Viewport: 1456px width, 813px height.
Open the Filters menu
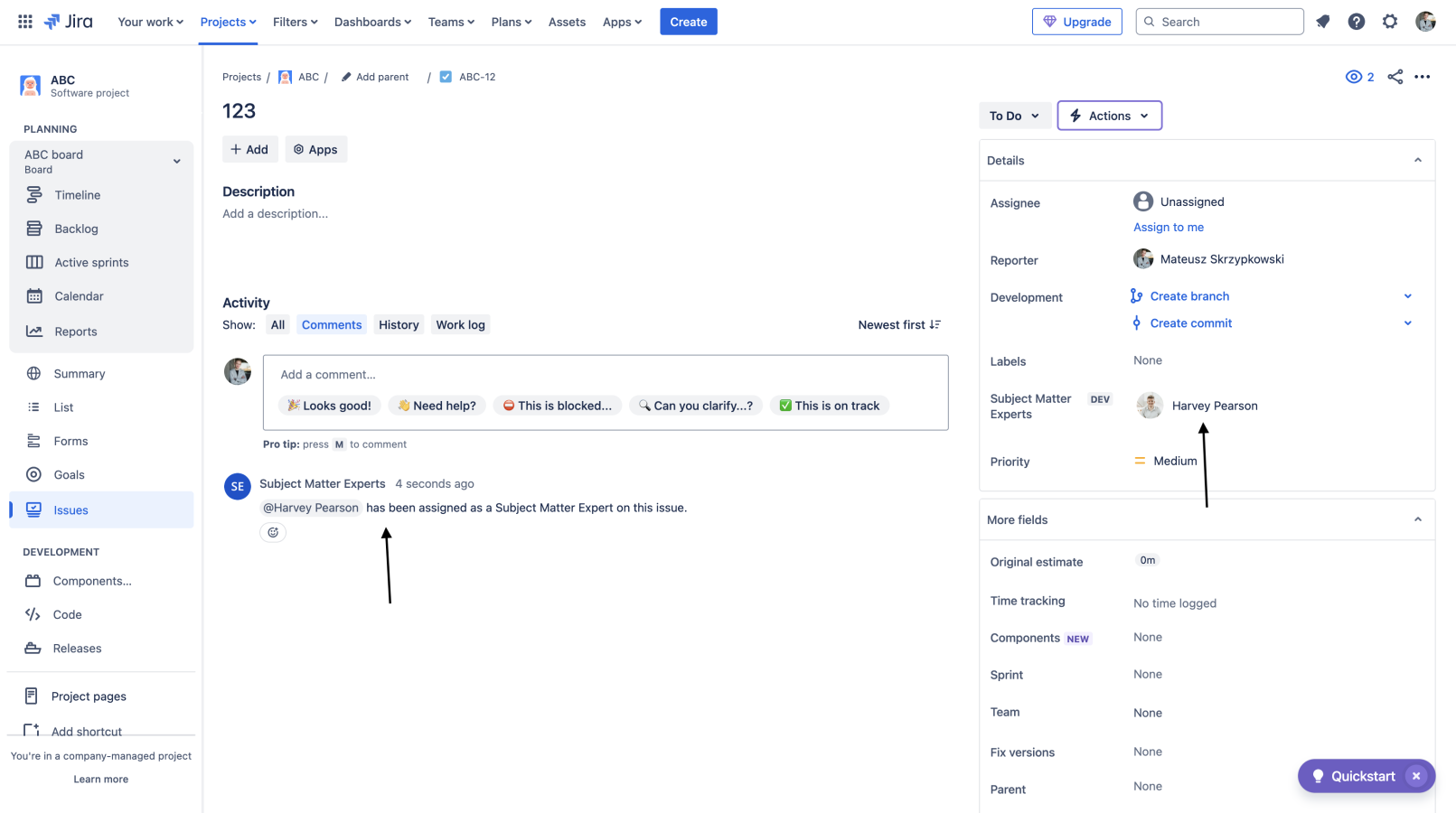coord(296,22)
